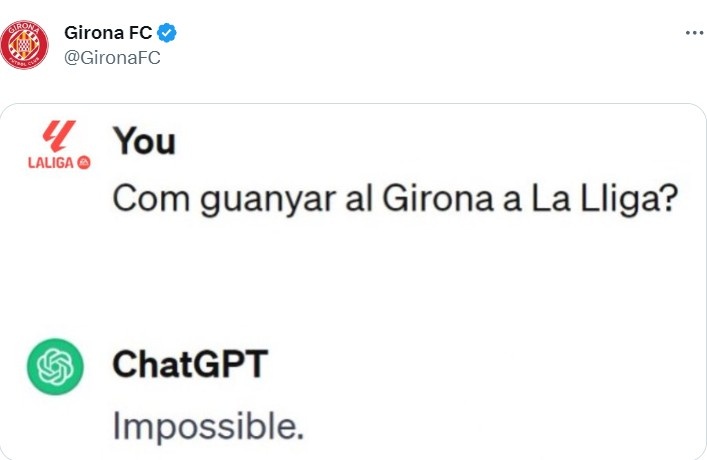The width and height of the screenshot is (707, 460).
Task: Click "La Lliga?" at the end of the question
Action: click(x=604, y=199)
